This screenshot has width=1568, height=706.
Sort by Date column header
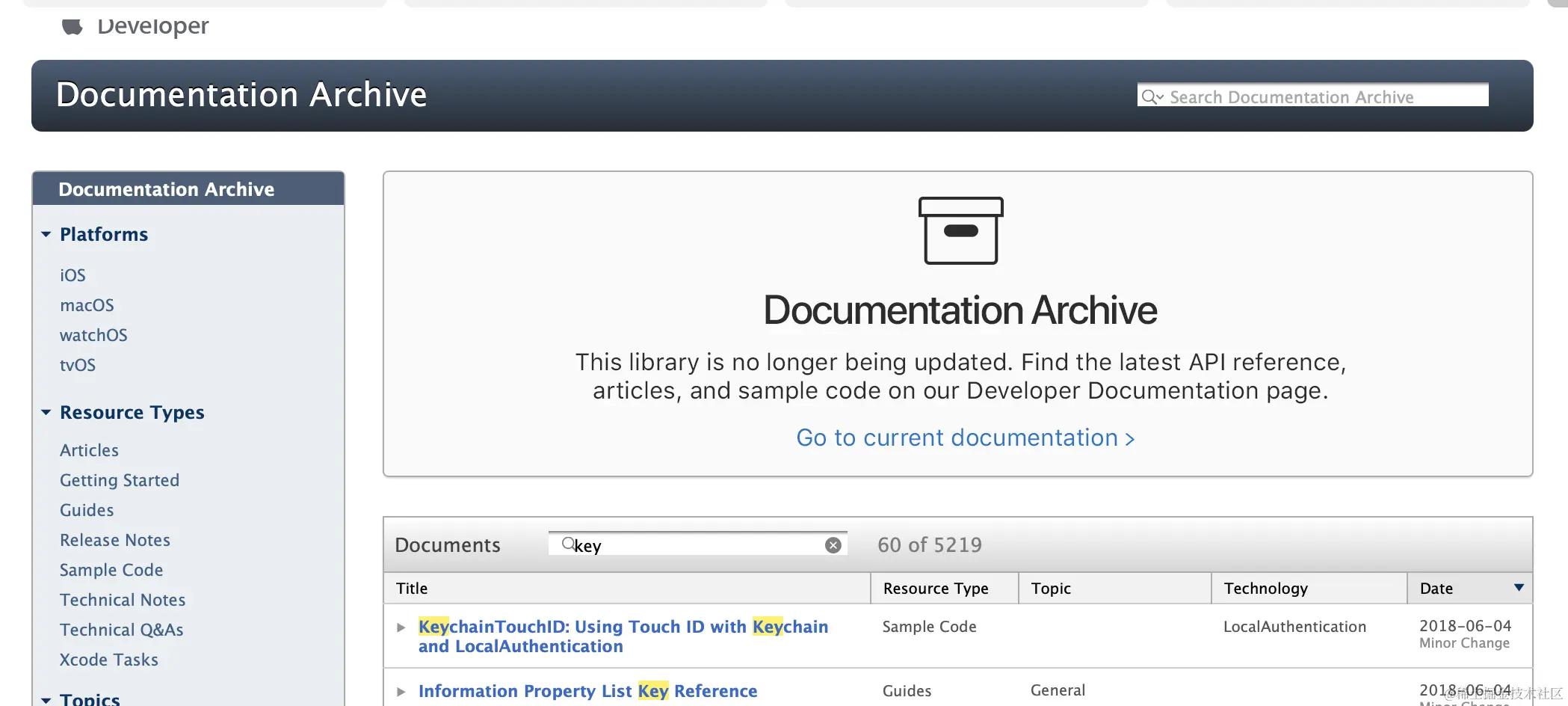point(1469,589)
